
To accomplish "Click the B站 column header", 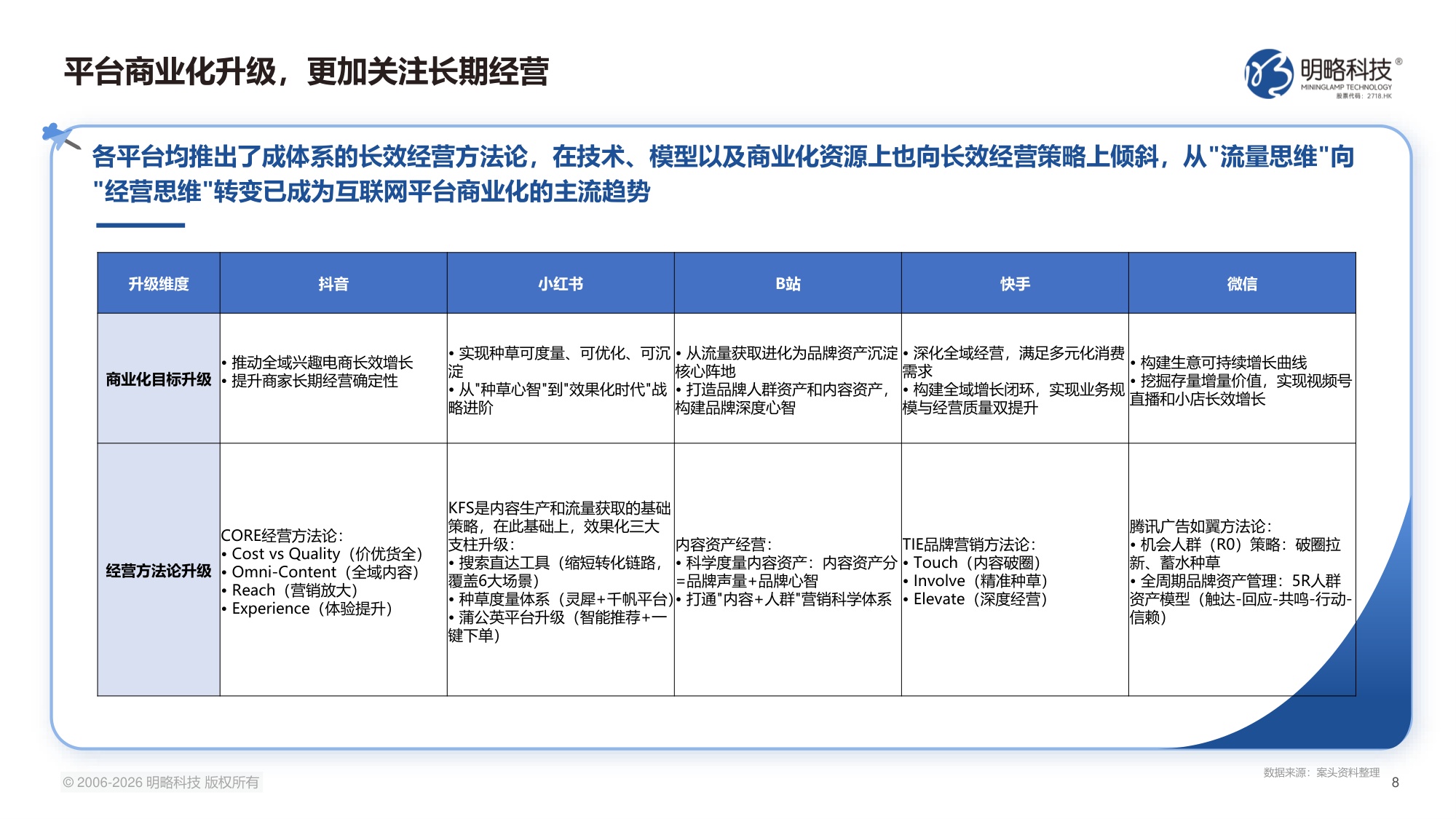I will point(788,284).
